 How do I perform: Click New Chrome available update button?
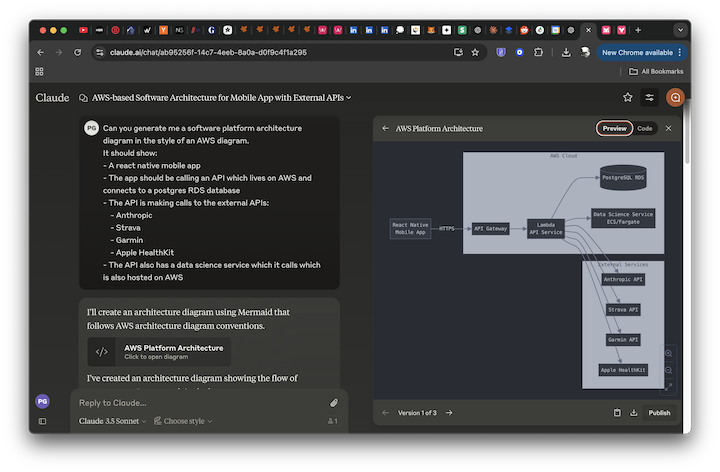tap(642, 52)
